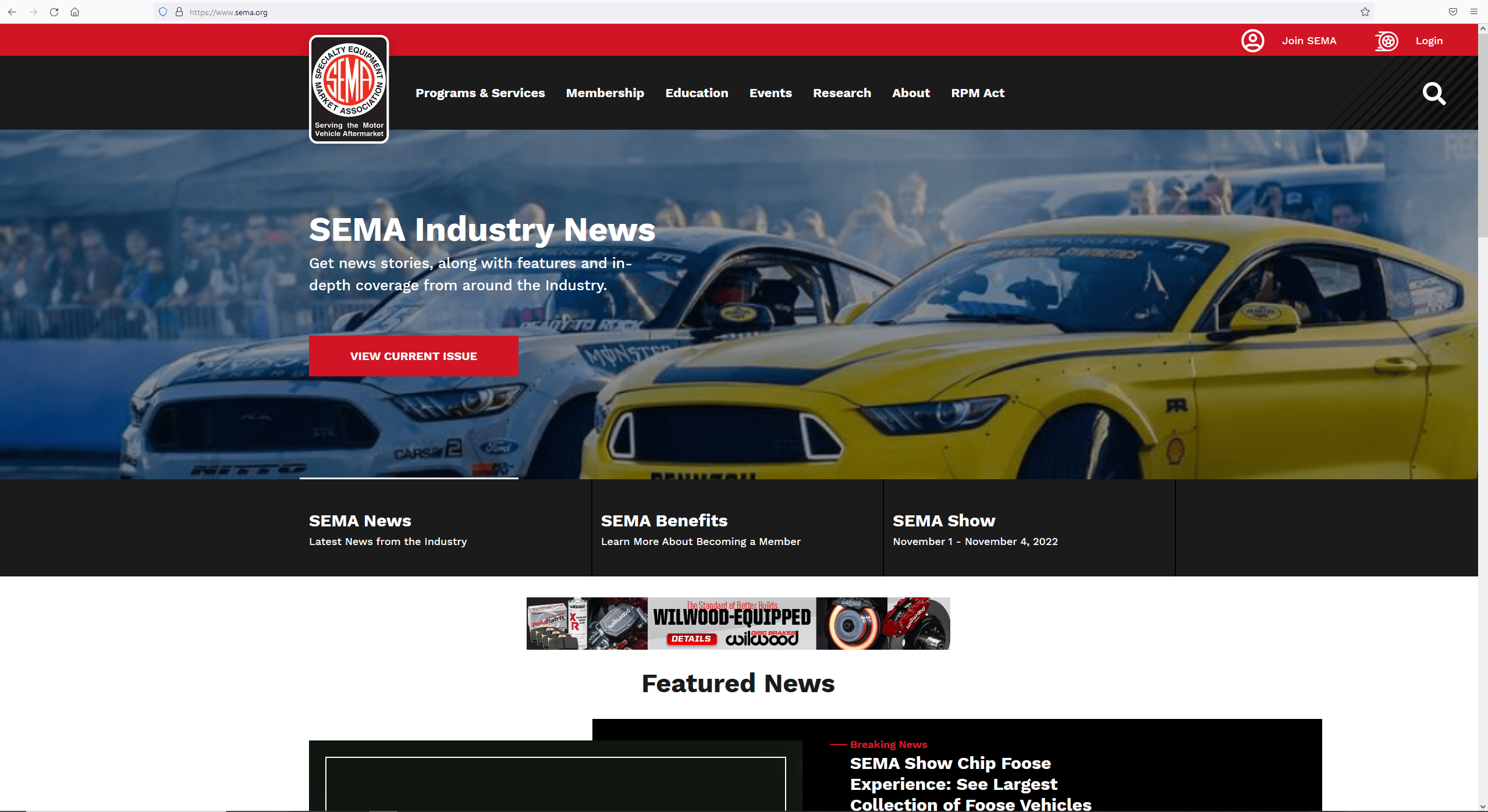The height and width of the screenshot is (812, 1488).
Task: View site security padlock info
Action: (x=179, y=12)
